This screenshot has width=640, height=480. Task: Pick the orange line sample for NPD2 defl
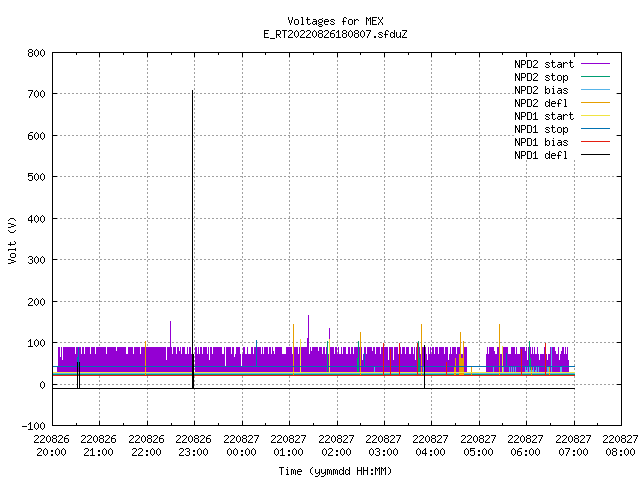[x=595, y=103]
